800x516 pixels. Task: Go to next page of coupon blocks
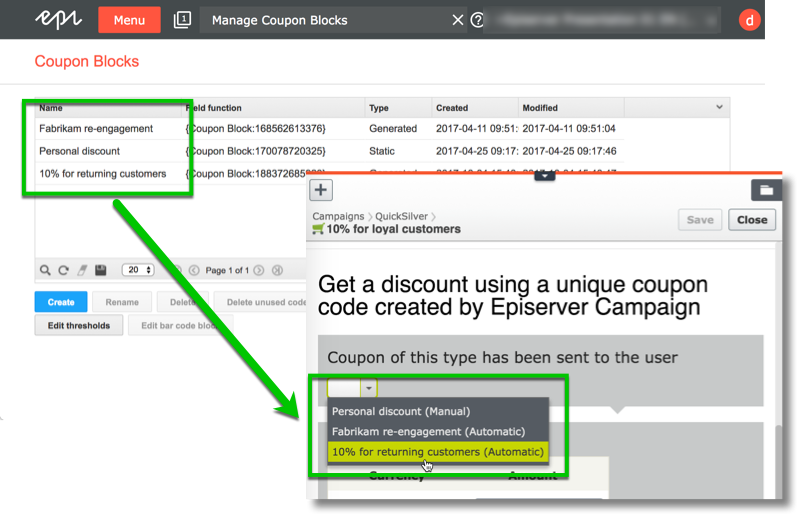[x=259, y=270]
